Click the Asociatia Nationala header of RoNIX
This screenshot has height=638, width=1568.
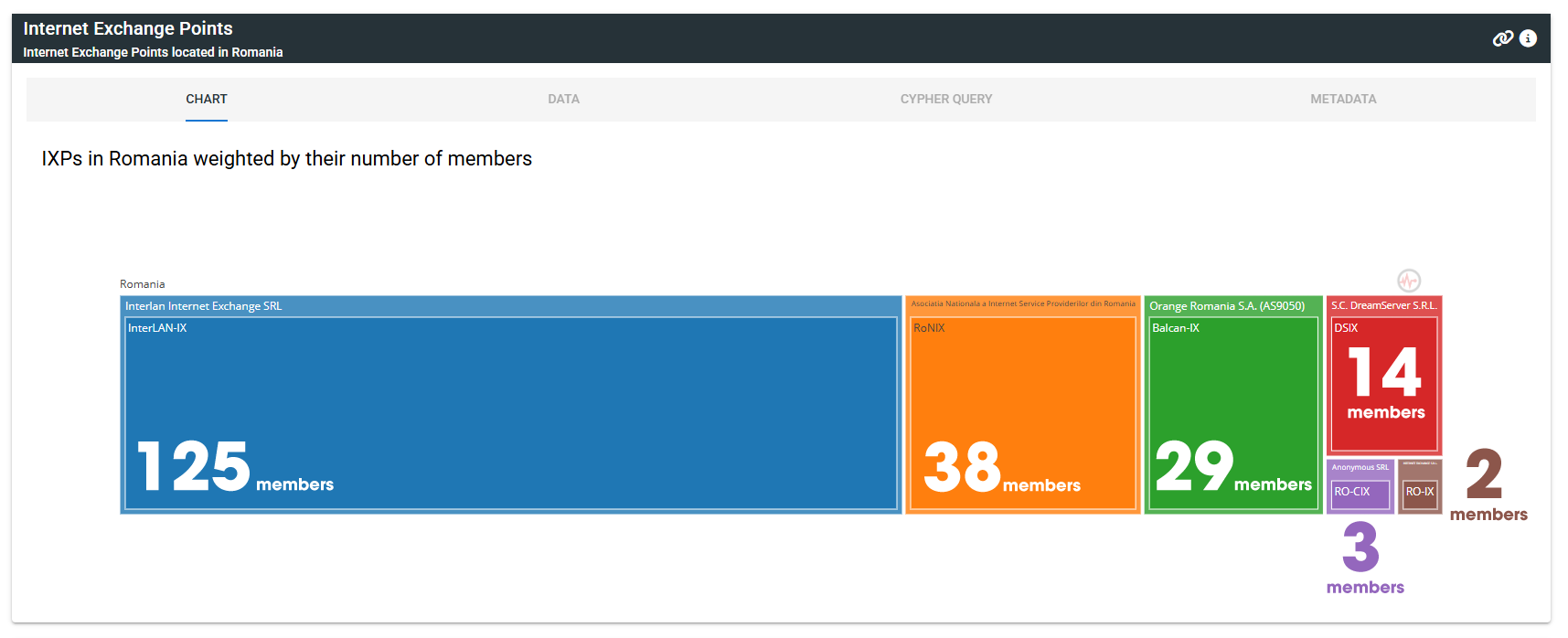click(x=1023, y=303)
